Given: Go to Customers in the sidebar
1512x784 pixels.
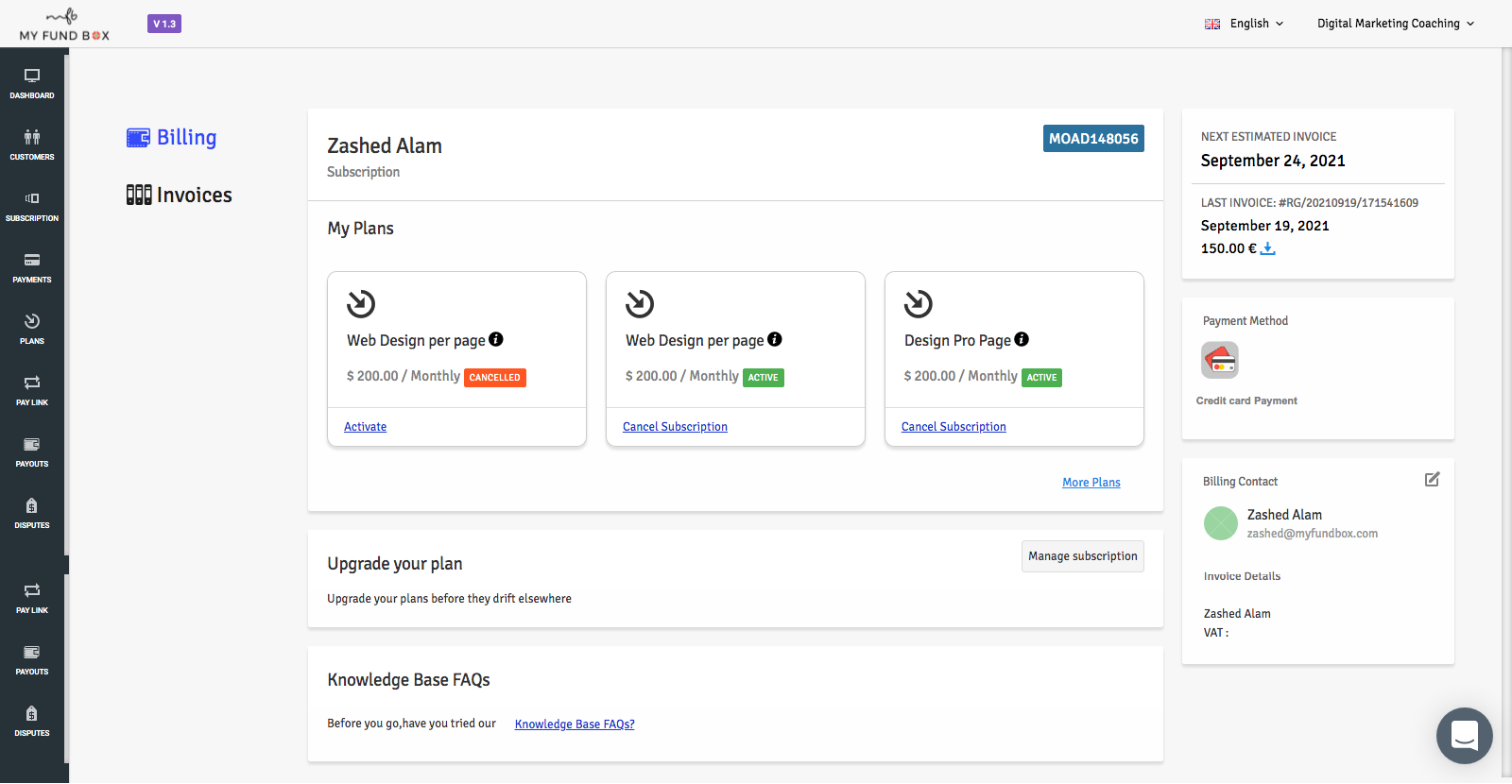Looking at the screenshot, I should (32, 145).
